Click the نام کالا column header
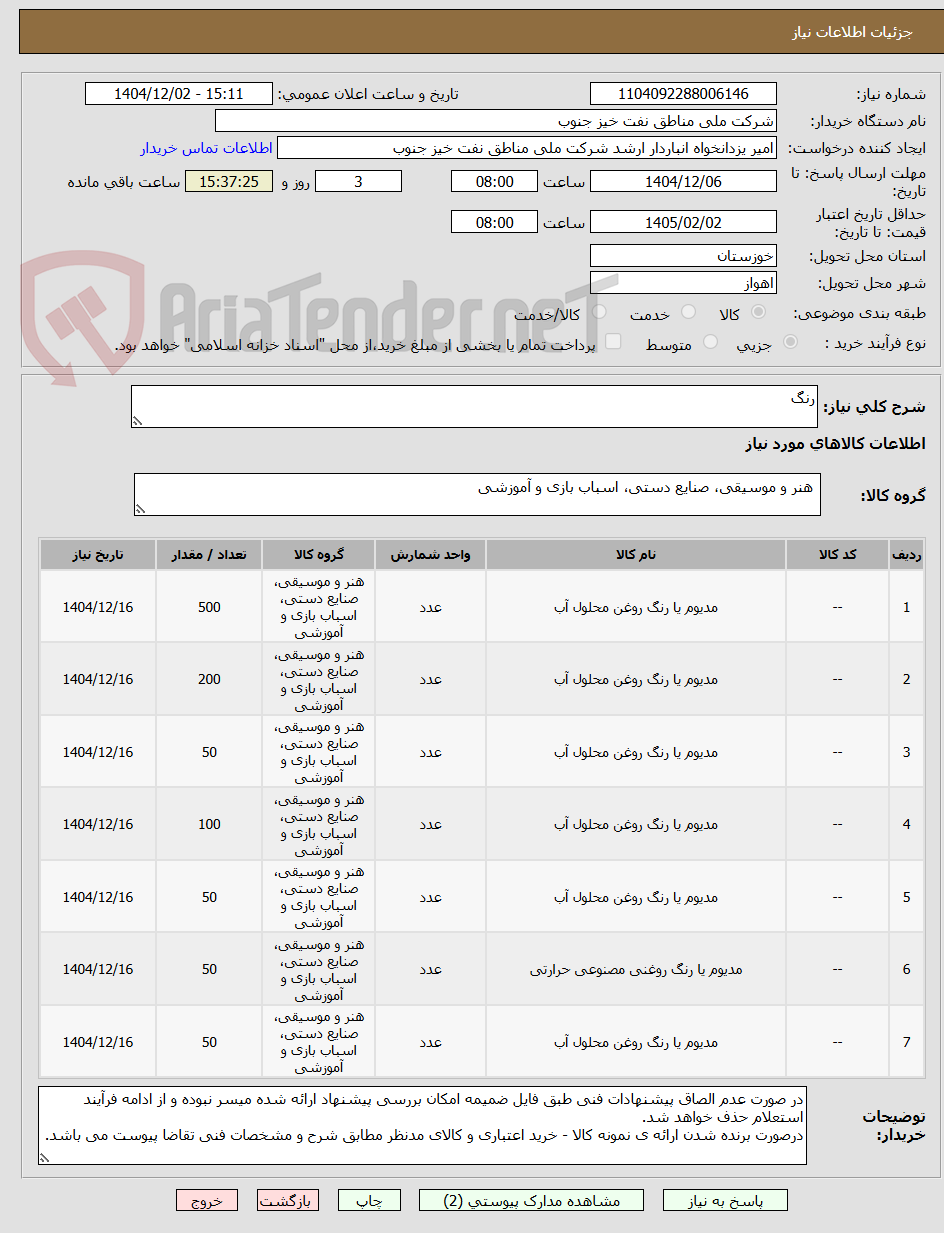The height and width of the screenshot is (1233, 944). pyautogui.click(x=636, y=554)
